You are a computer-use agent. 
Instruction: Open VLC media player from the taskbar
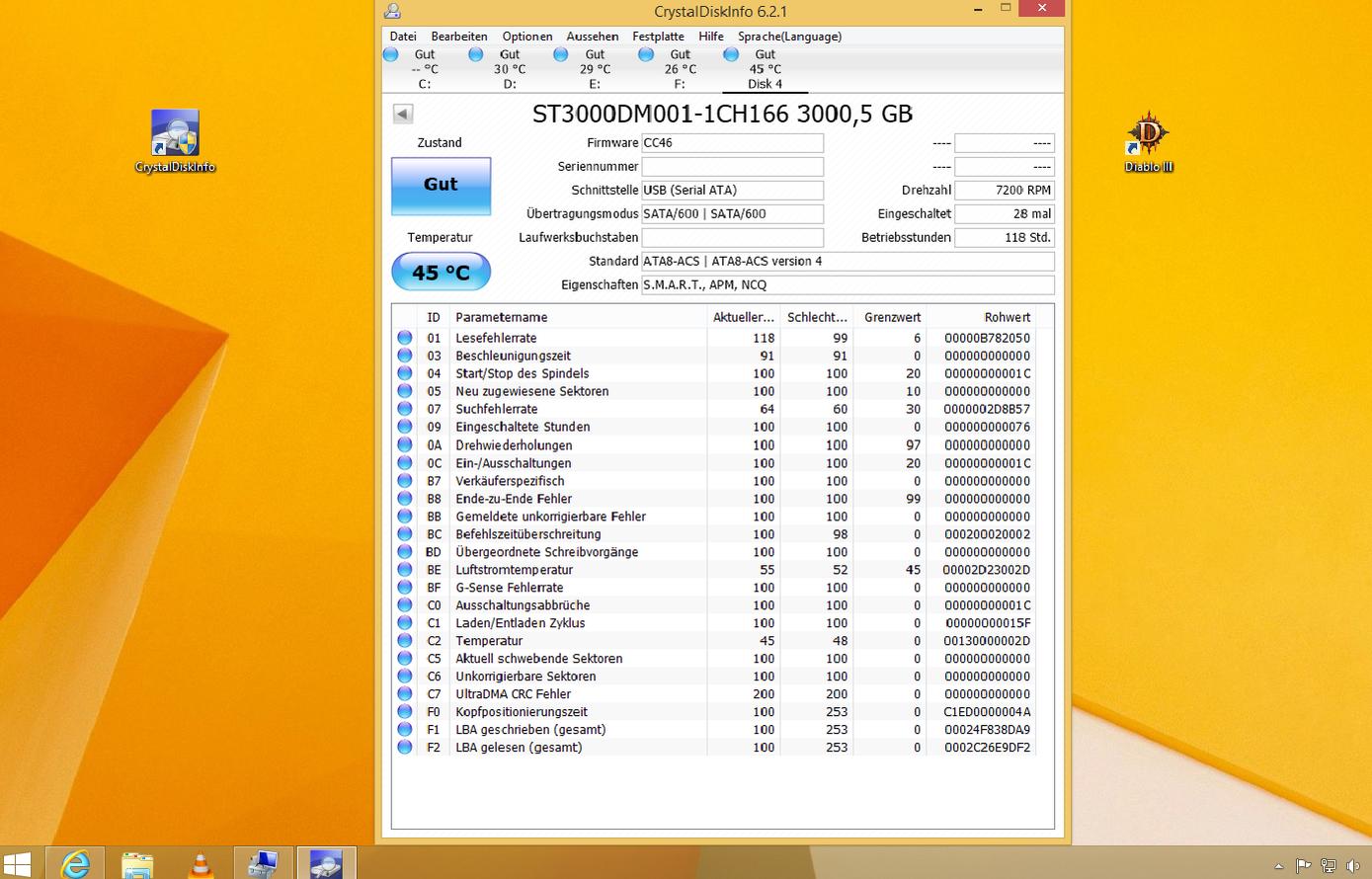pyautogui.click(x=200, y=864)
